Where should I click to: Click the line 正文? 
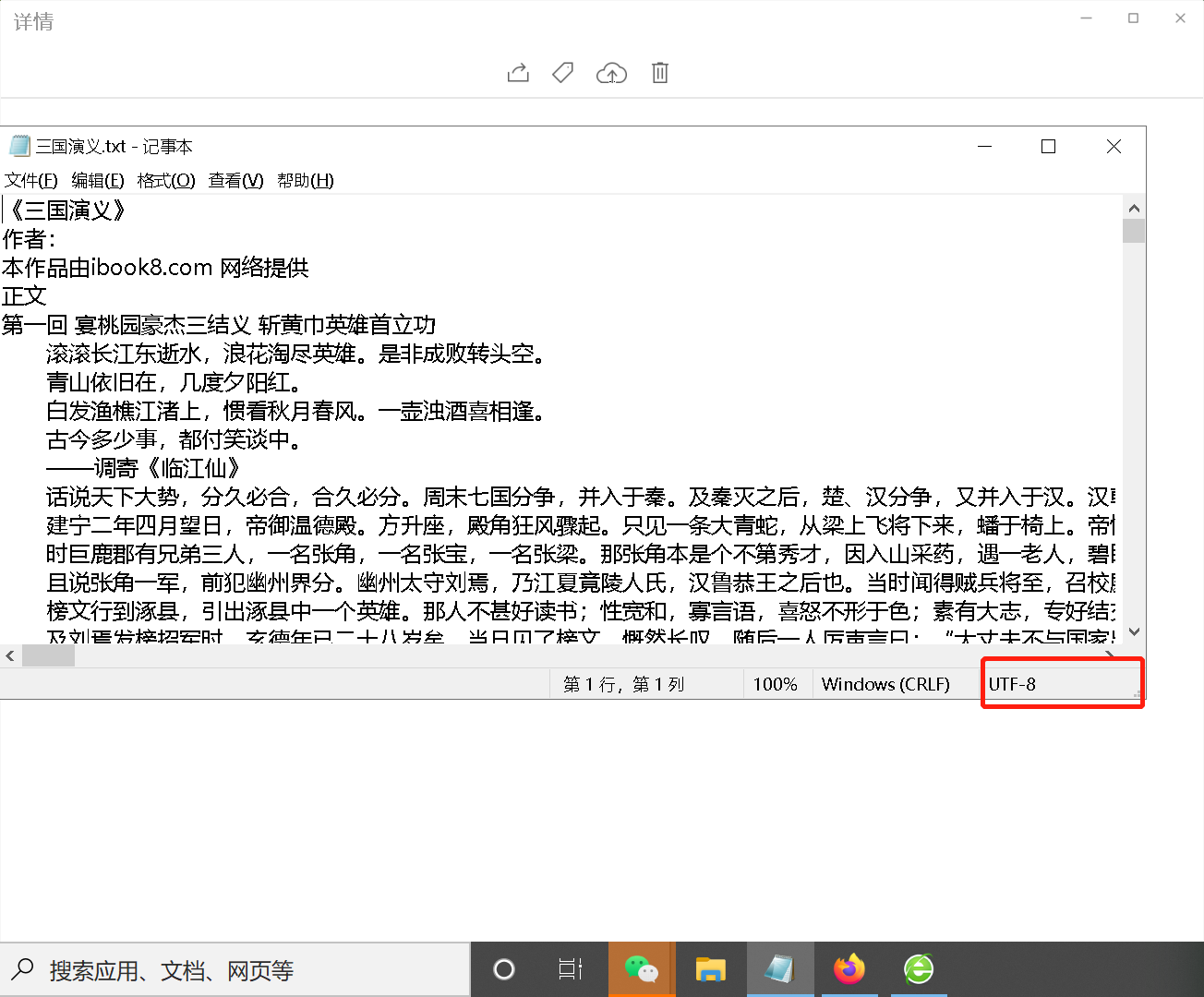tap(24, 296)
